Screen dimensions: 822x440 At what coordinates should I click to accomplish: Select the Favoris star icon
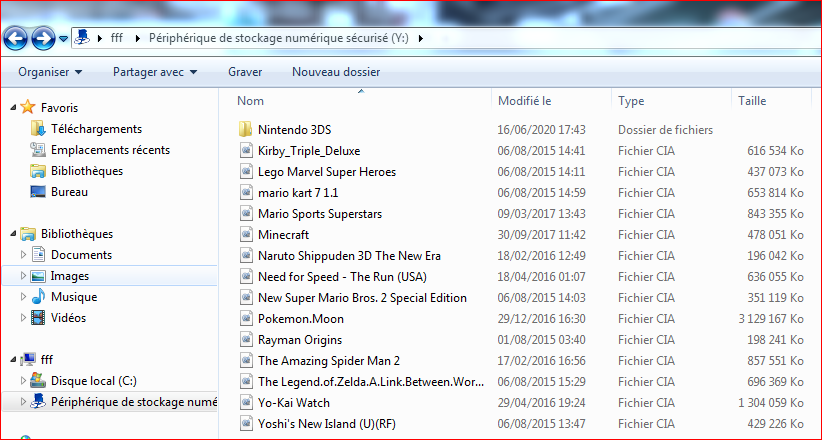click(28, 108)
